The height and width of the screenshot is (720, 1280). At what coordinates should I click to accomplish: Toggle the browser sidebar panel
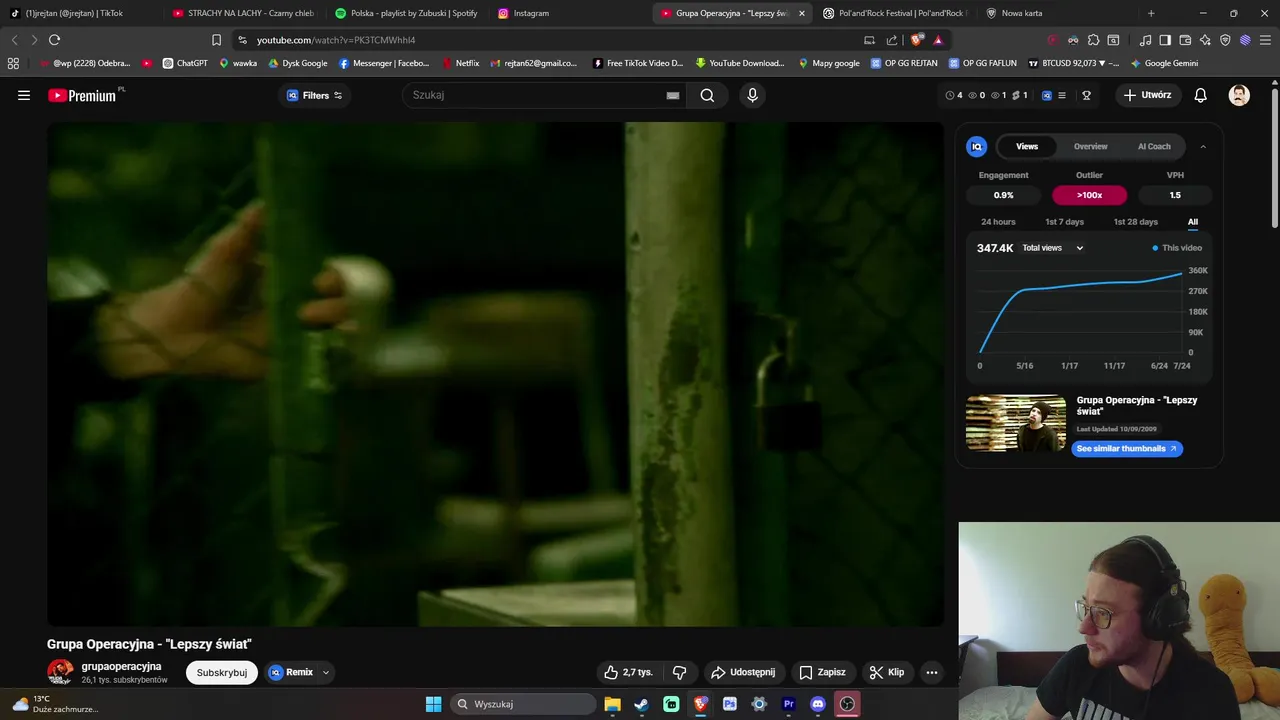click(1165, 40)
